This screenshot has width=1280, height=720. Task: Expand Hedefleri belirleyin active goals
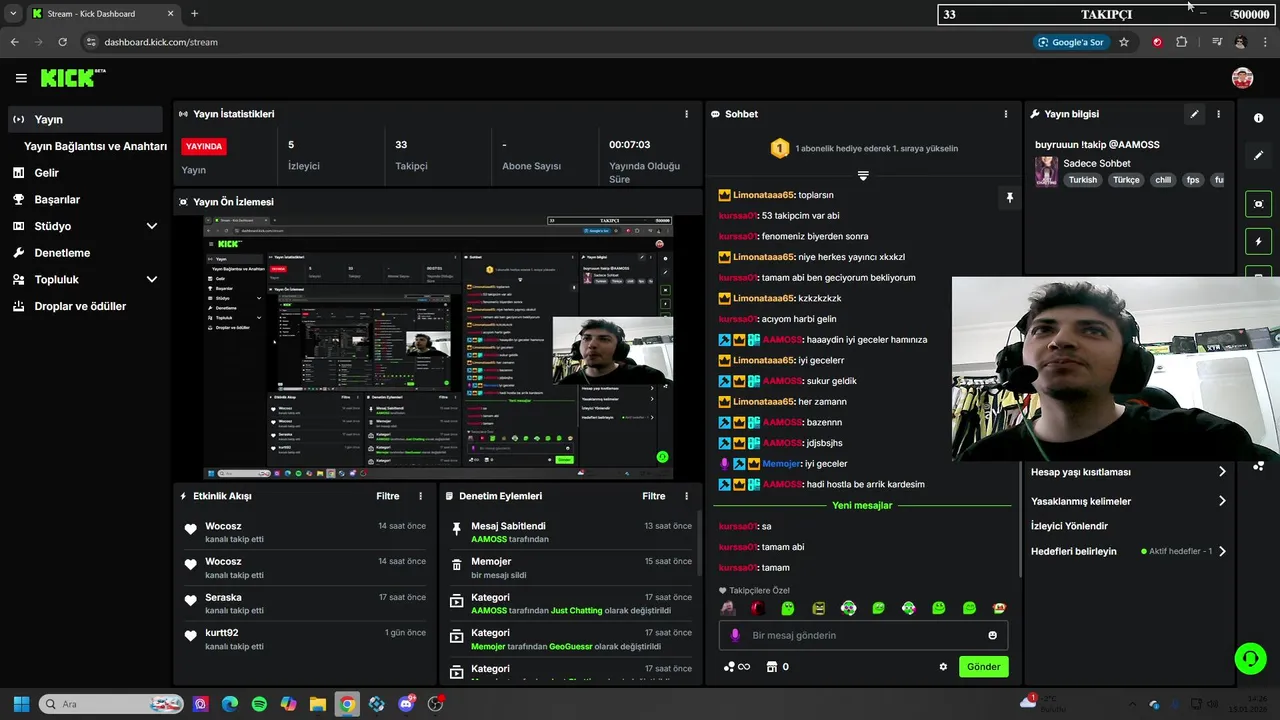1128,551
